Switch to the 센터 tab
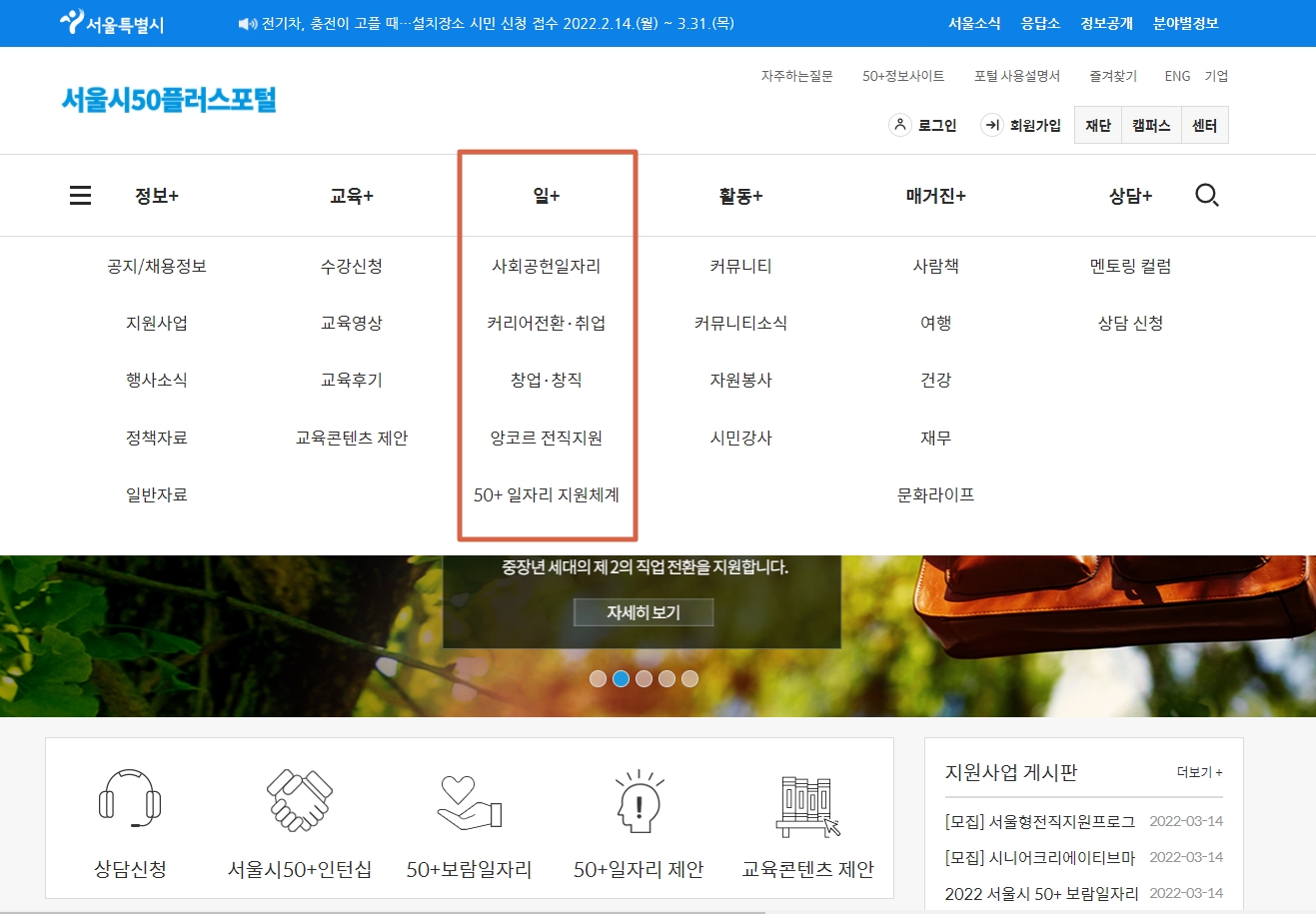 click(x=1205, y=124)
